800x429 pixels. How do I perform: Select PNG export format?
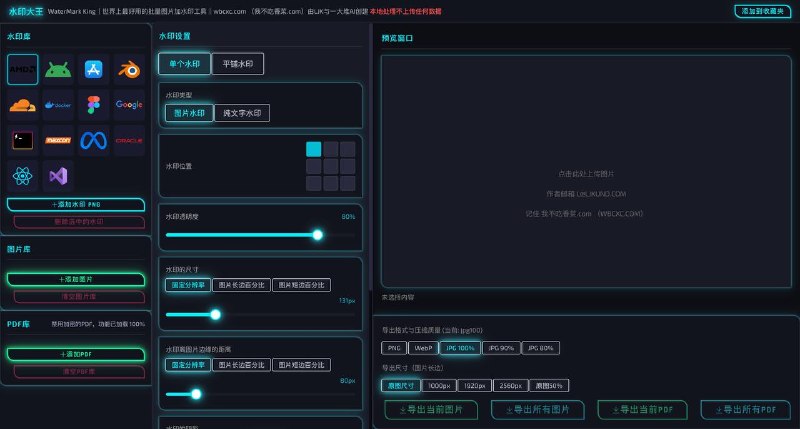394,348
